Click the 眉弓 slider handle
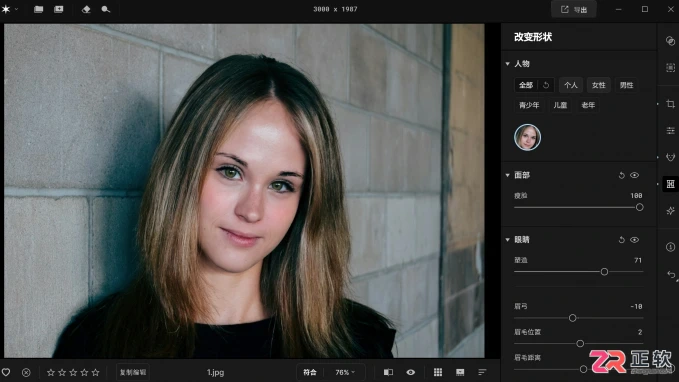Viewport: 679px width, 382px height. (x=572, y=318)
